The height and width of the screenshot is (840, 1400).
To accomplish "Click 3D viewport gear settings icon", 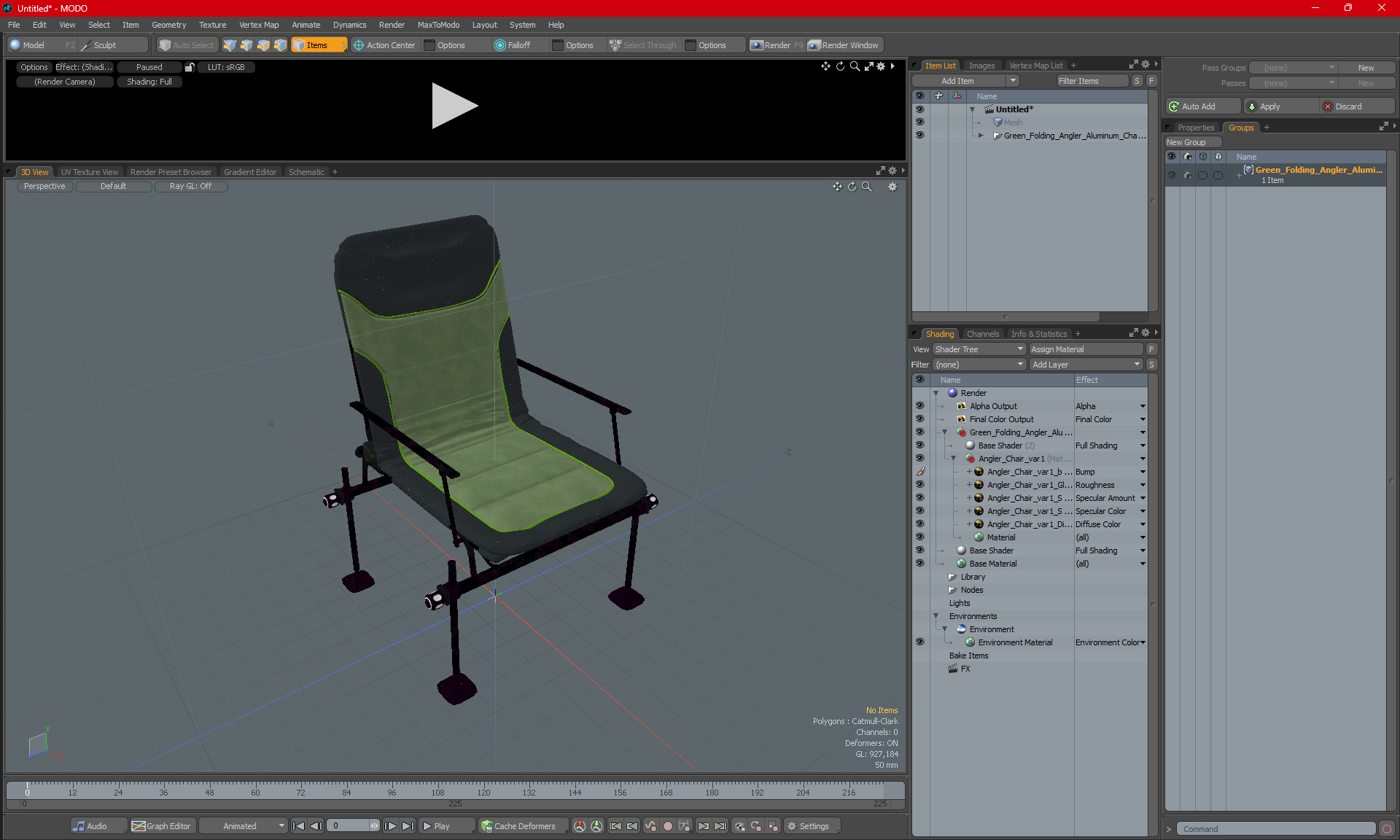I will coord(892,187).
